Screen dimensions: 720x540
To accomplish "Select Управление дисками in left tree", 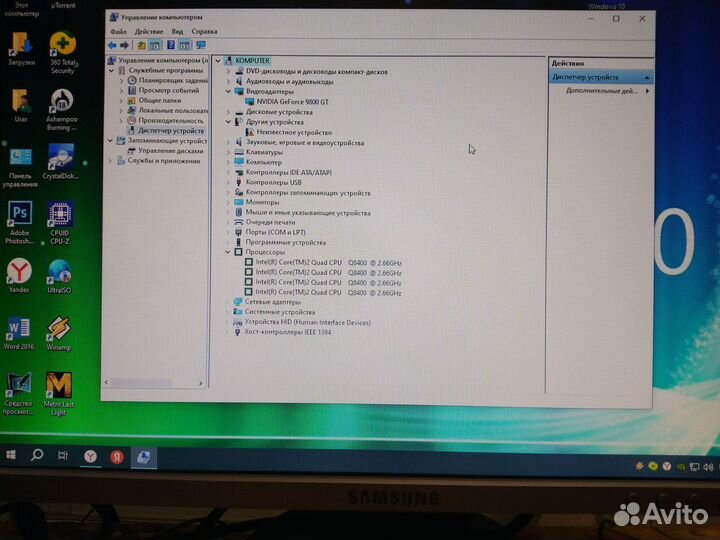I will coord(170,151).
